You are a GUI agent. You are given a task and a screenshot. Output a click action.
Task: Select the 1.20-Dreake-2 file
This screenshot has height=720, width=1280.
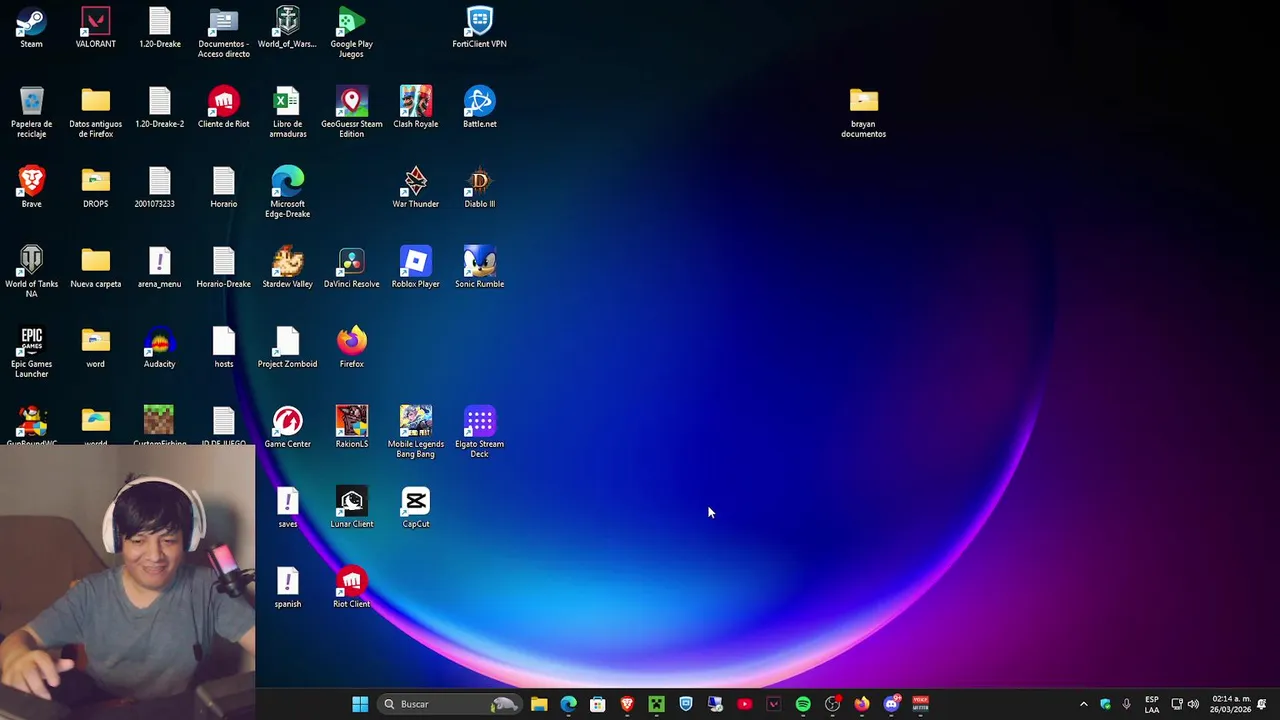click(x=159, y=107)
